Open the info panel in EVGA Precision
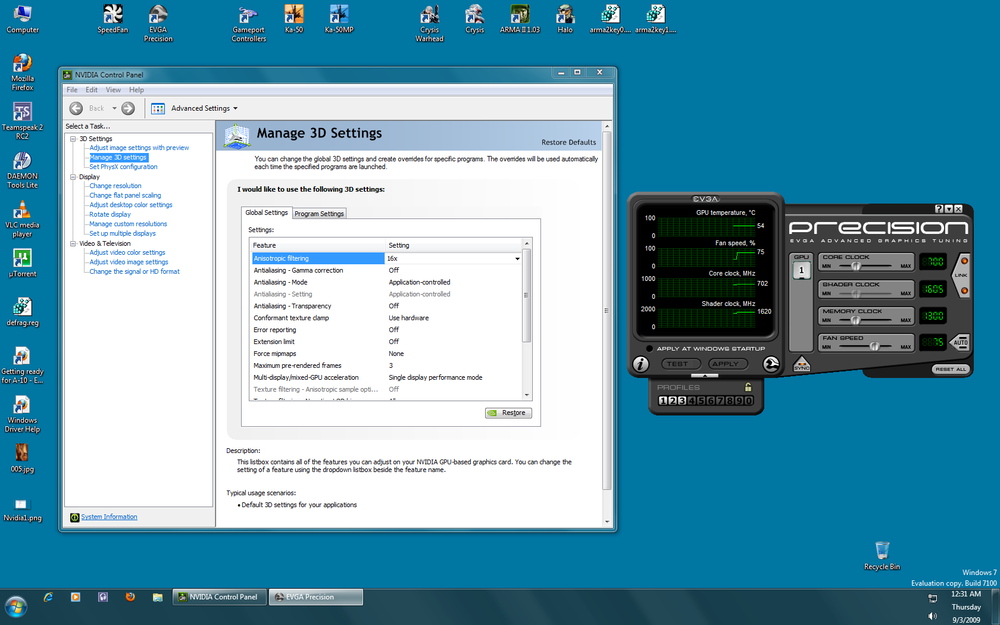Screen dimensions: 1000x625 click(x=640, y=364)
